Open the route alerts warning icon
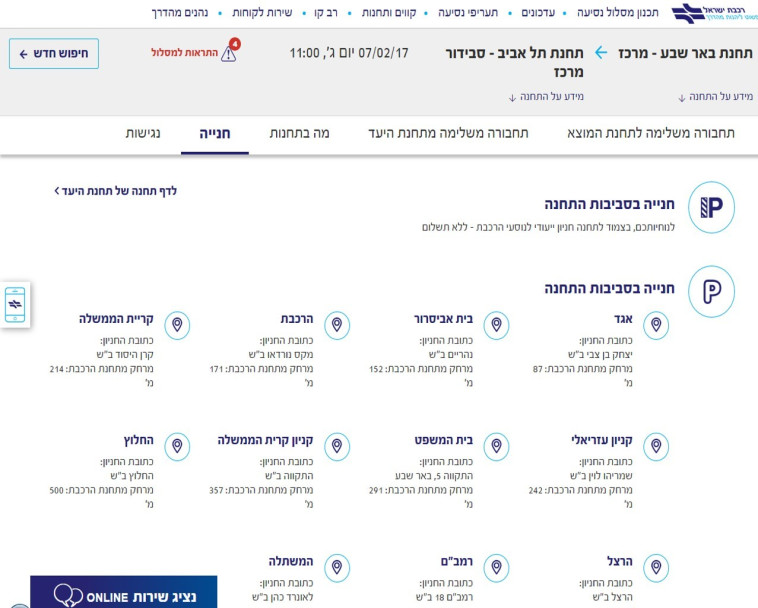 click(x=229, y=52)
